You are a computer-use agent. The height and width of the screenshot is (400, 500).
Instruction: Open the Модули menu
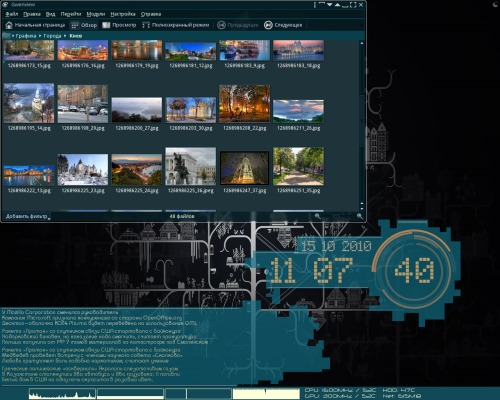(x=96, y=14)
